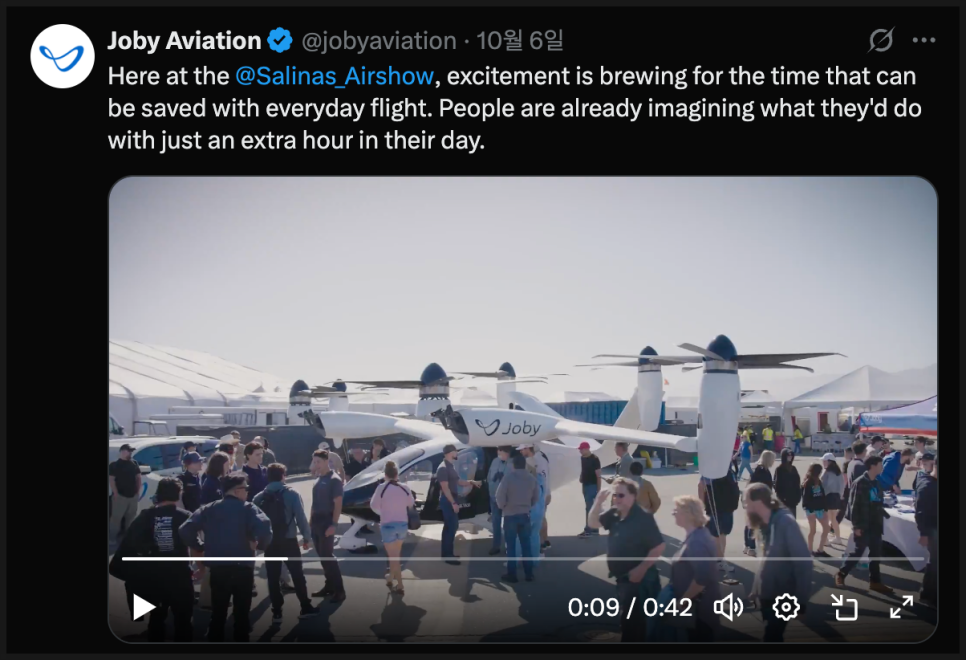Click the 0:09 / 0:42 time display
966x660 pixels.
point(630,607)
